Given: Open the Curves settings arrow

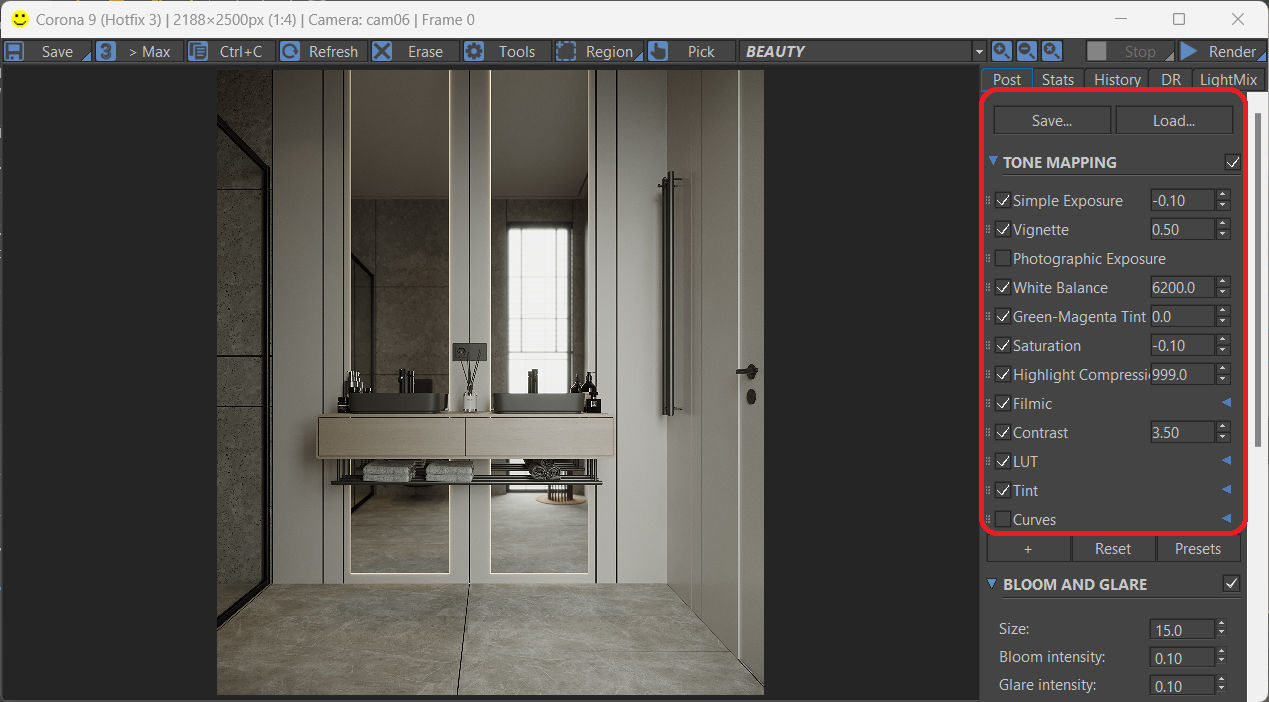Looking at the screenshot, I should pos(1226,519).
